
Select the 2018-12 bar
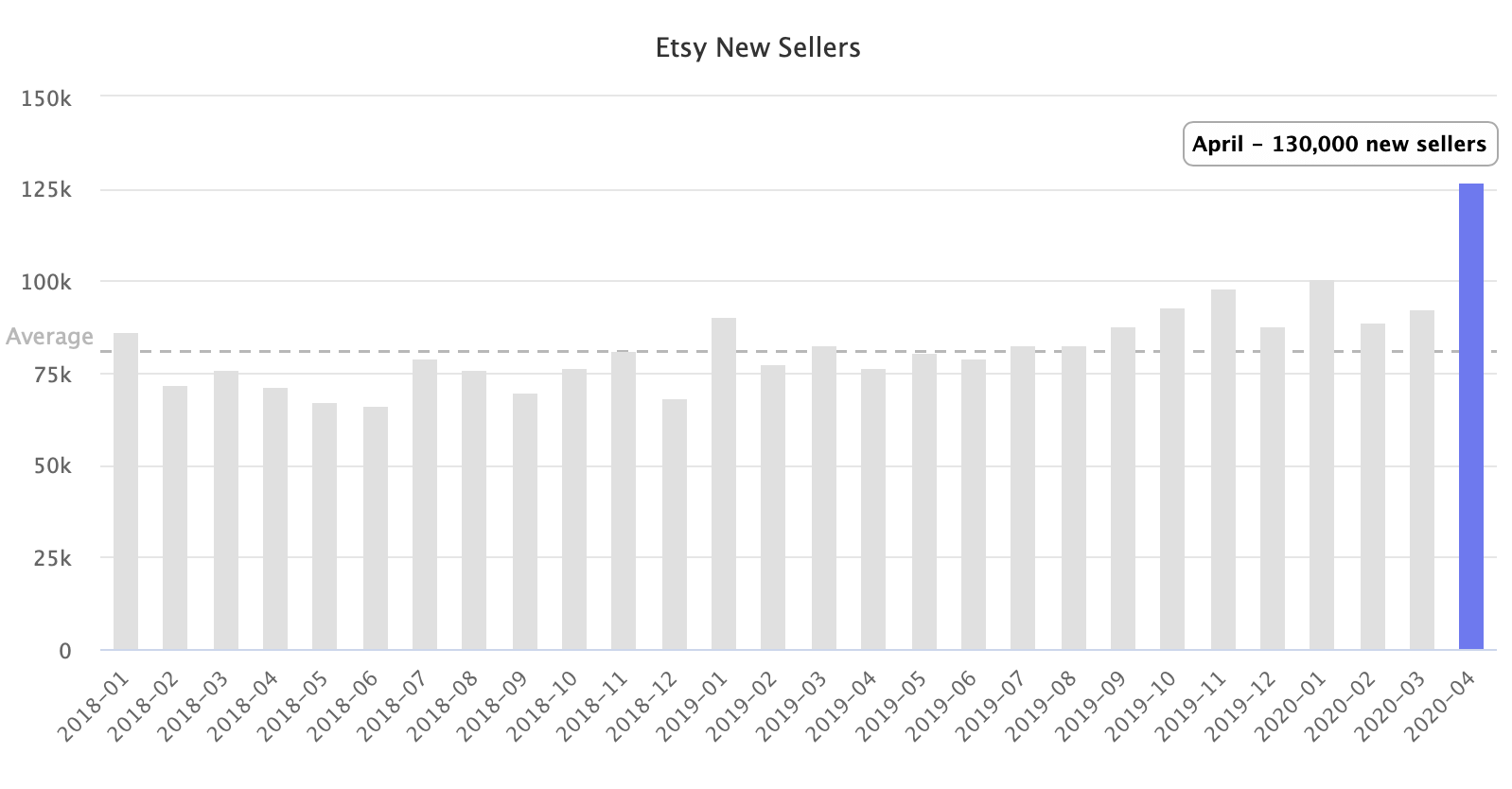point(675,524)
